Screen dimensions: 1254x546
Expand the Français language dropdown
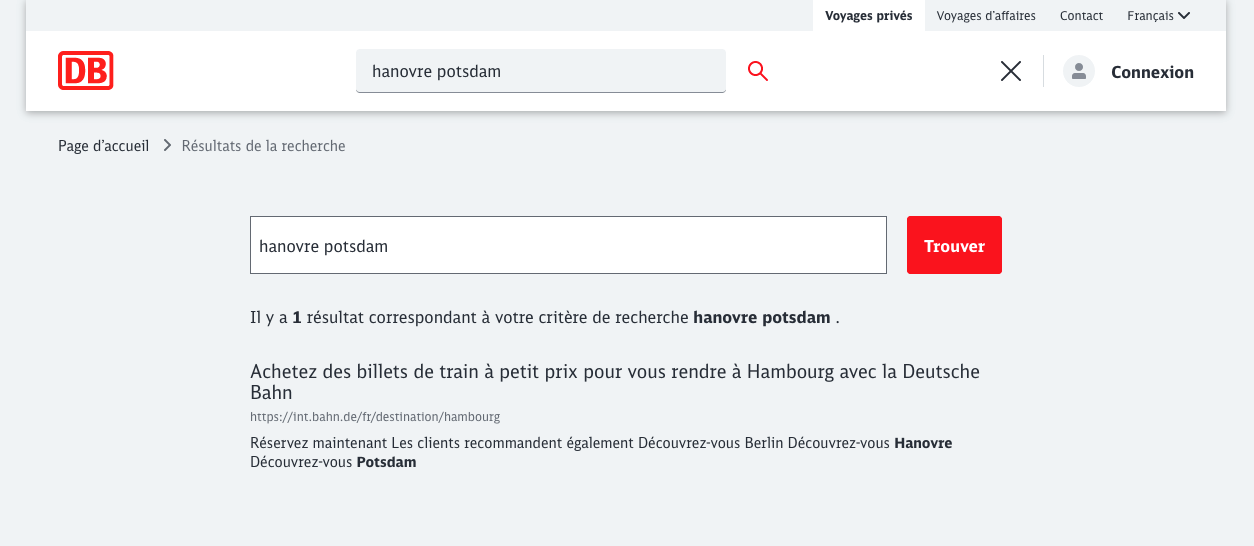[1158, 15]
